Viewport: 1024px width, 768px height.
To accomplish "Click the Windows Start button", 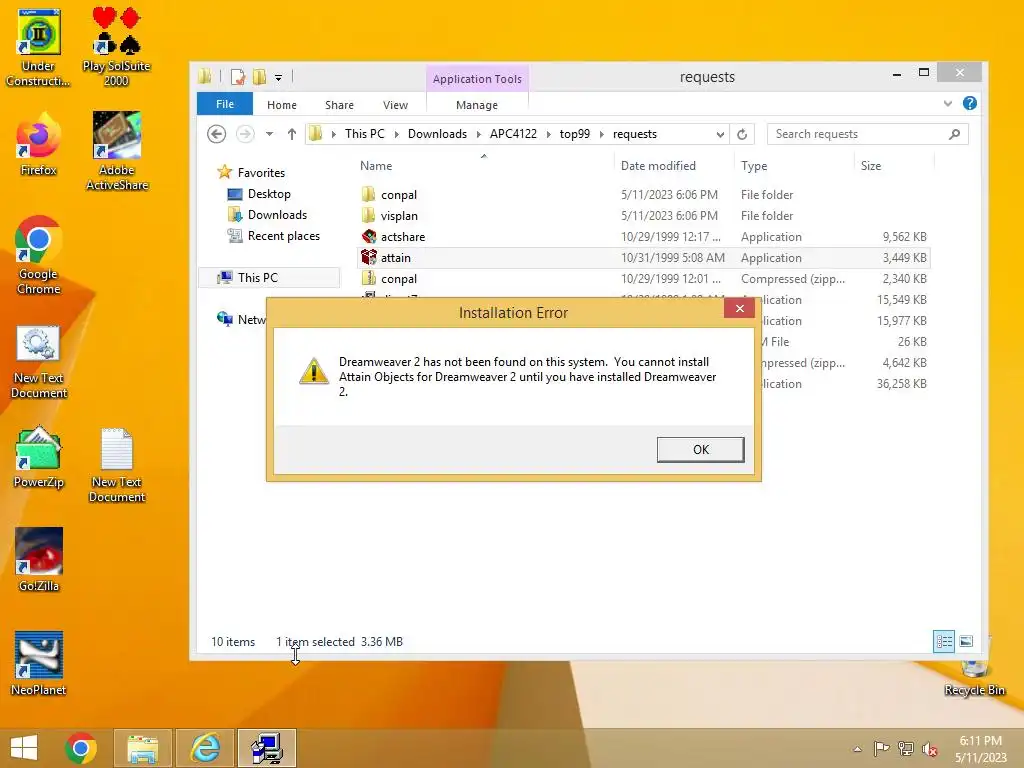I will [x=24, y=748].
